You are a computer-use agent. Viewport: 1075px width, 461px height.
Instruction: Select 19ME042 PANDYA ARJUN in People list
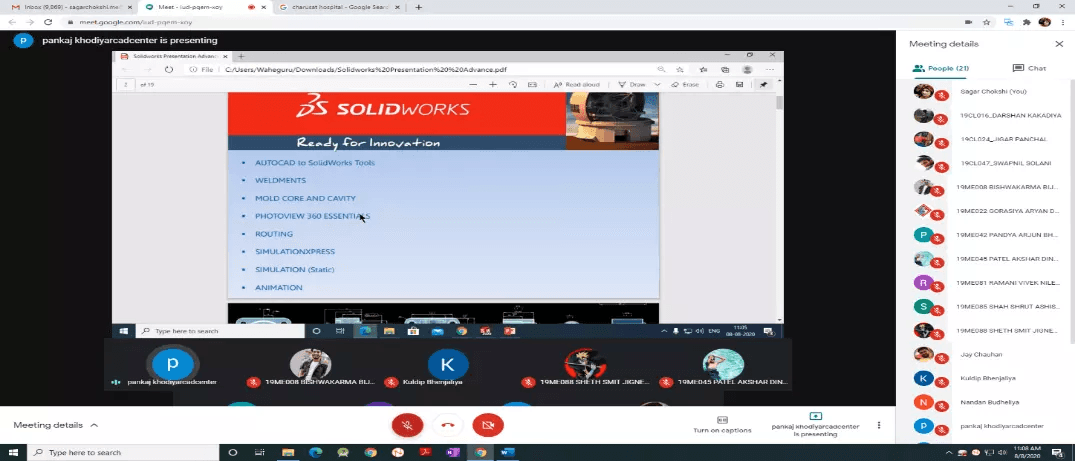point(985,235)
